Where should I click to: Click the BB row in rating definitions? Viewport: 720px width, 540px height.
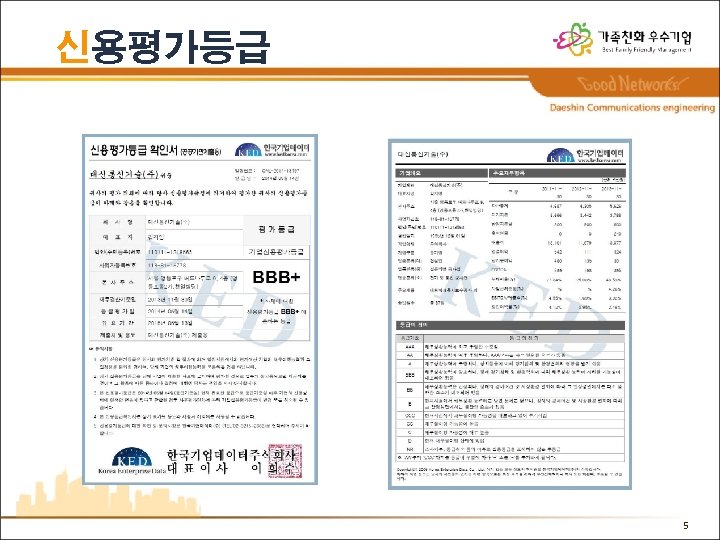pyautogui.click(x=510, y=389)
